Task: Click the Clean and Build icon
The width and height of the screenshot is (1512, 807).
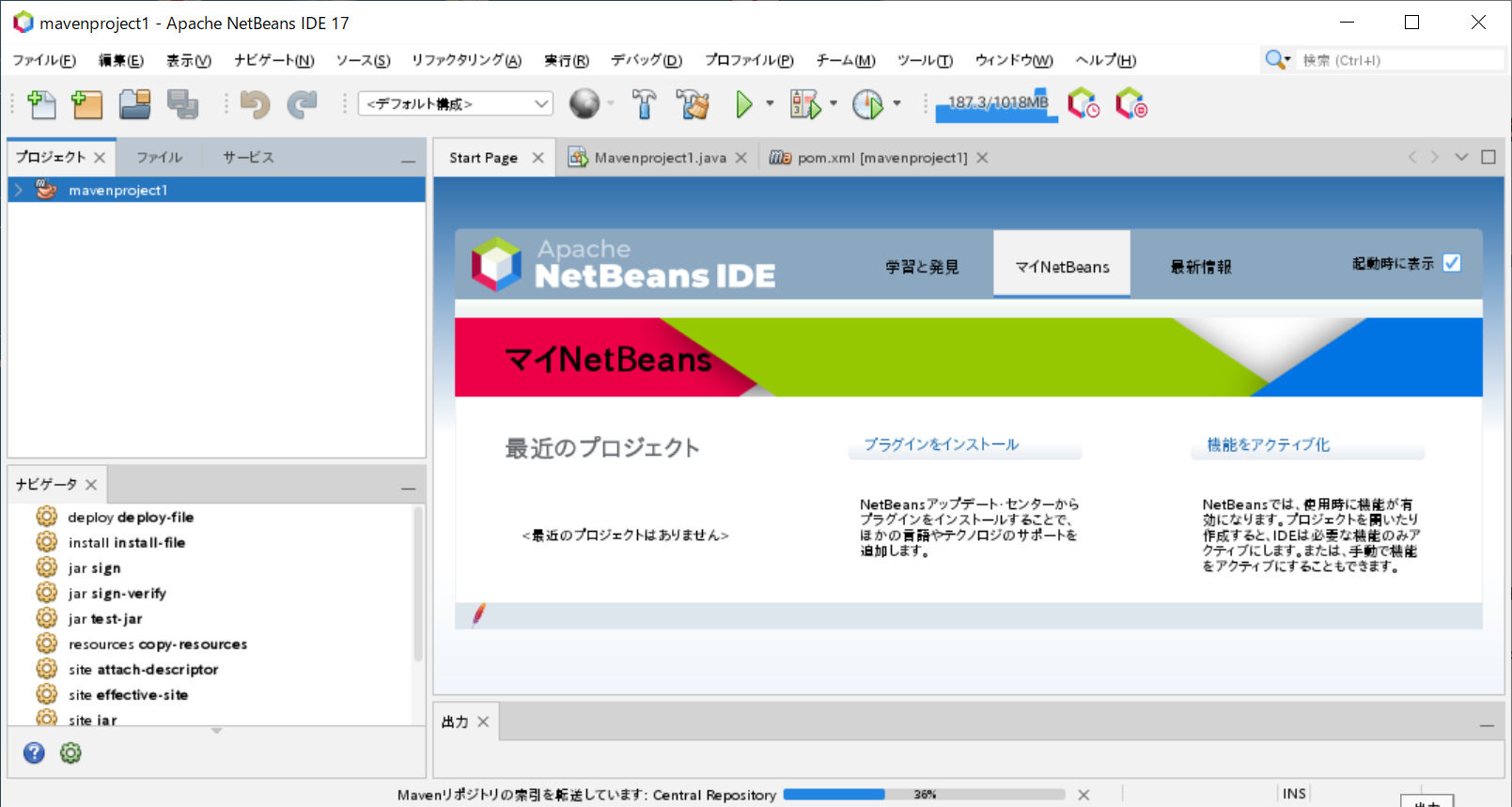Action: (x=694, y=103)
